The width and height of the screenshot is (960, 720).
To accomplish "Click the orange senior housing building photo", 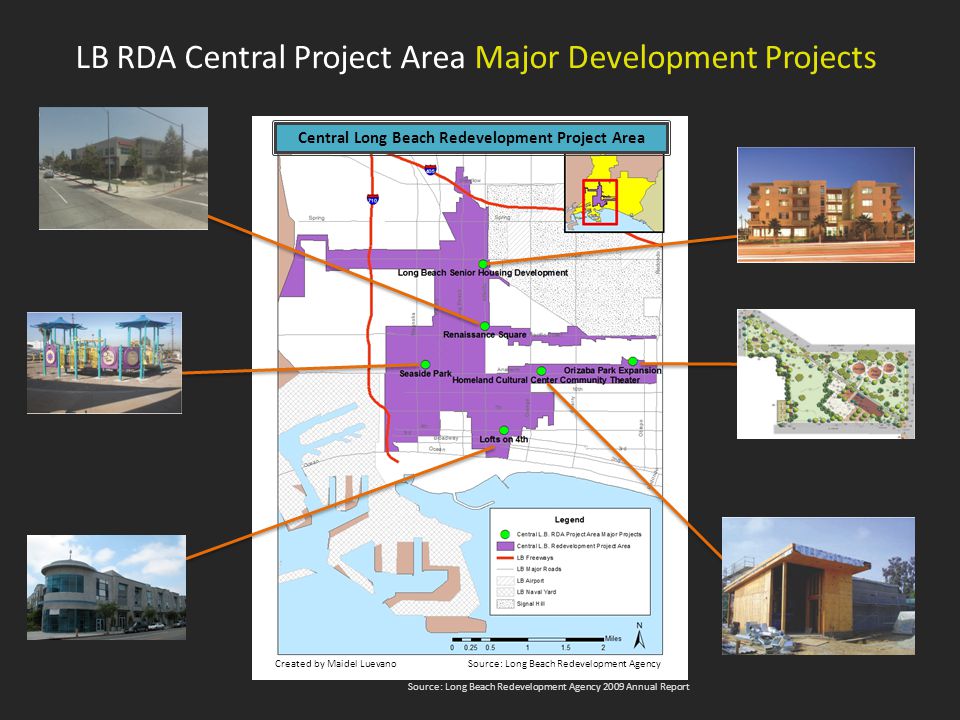I will pyautogui.click(x=825, y=204).
